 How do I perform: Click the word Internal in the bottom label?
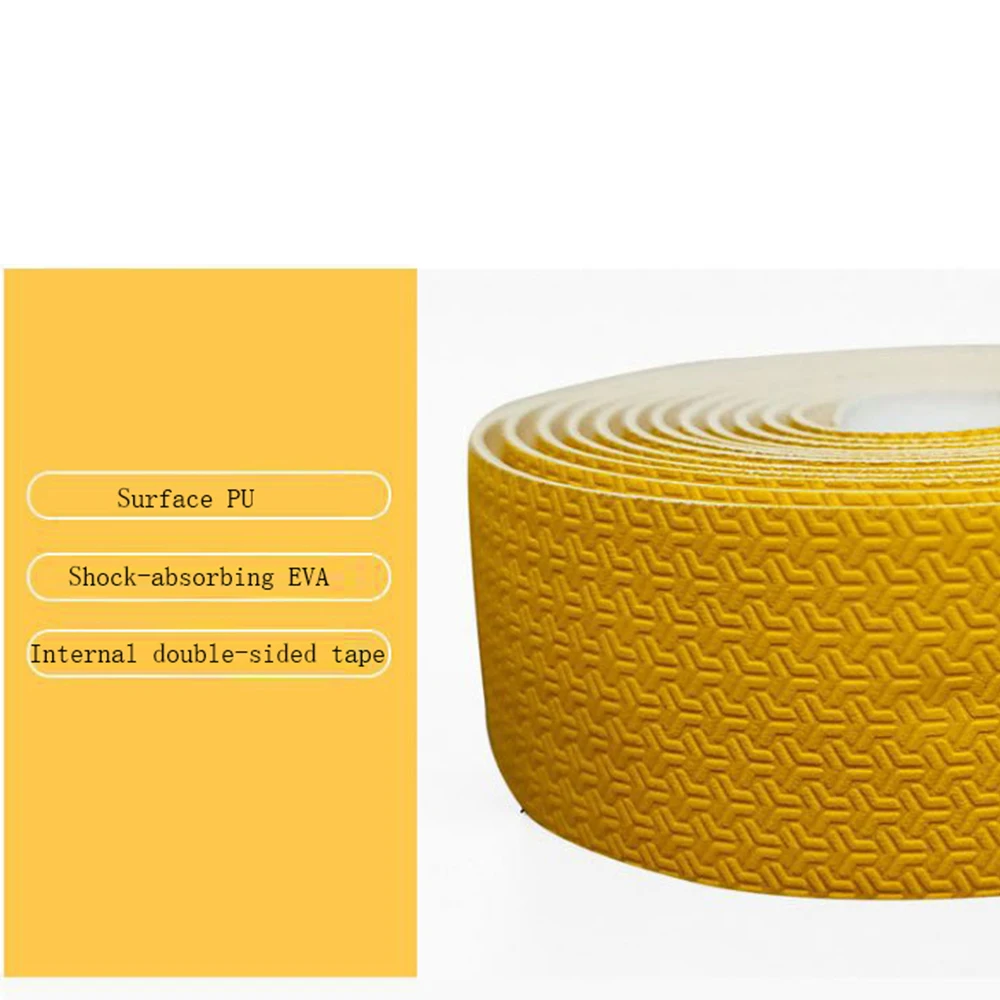[84, 654]
